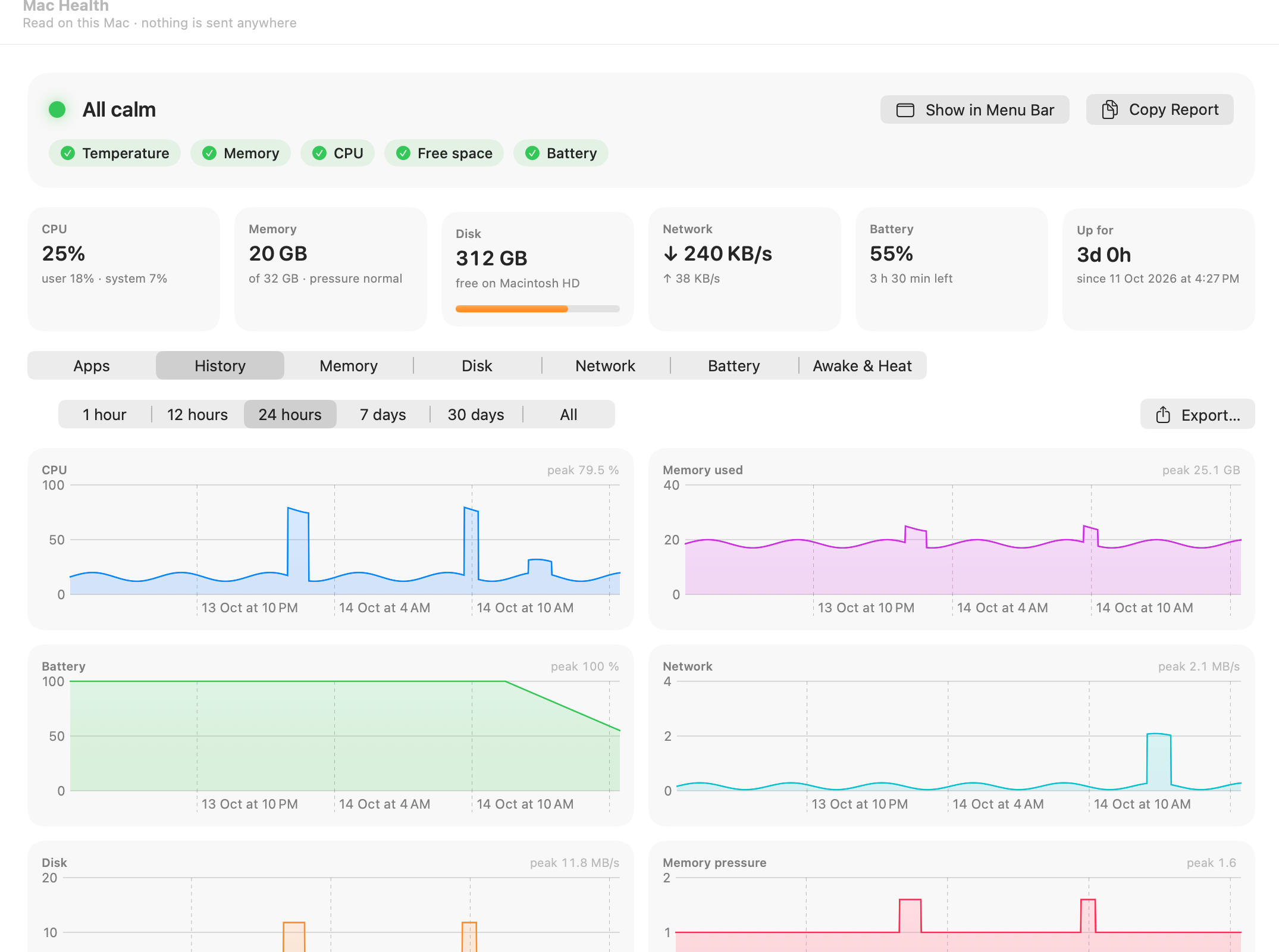The height and width of the screenshot is (952, 1279).
Task: Click the Export share arrow icon
Action: 1163,415
